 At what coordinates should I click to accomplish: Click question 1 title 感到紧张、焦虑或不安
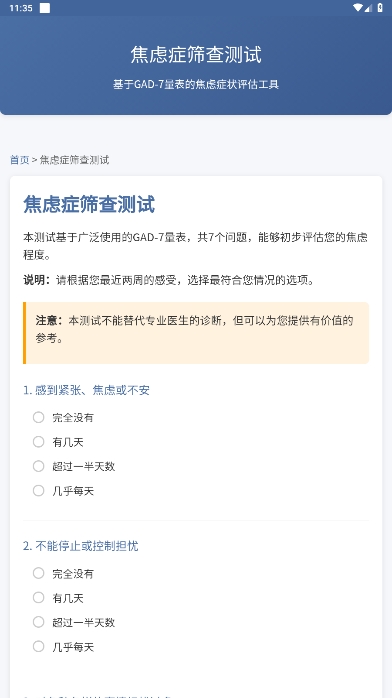(x=86, y=390)
